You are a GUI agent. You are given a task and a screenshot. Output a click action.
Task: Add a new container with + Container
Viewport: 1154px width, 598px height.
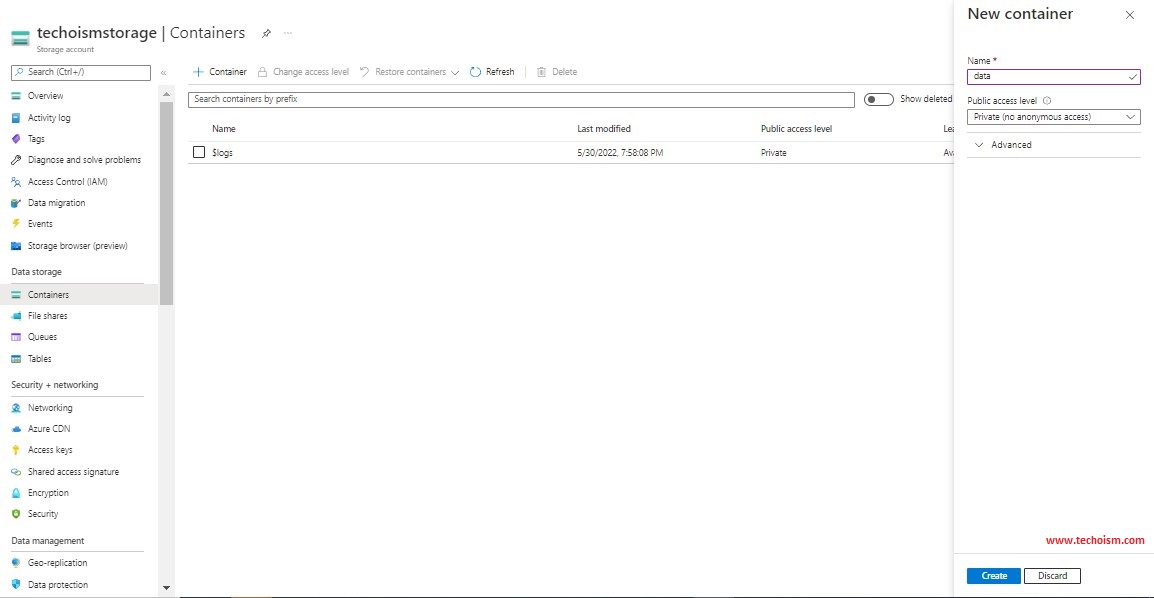point(219,72)
